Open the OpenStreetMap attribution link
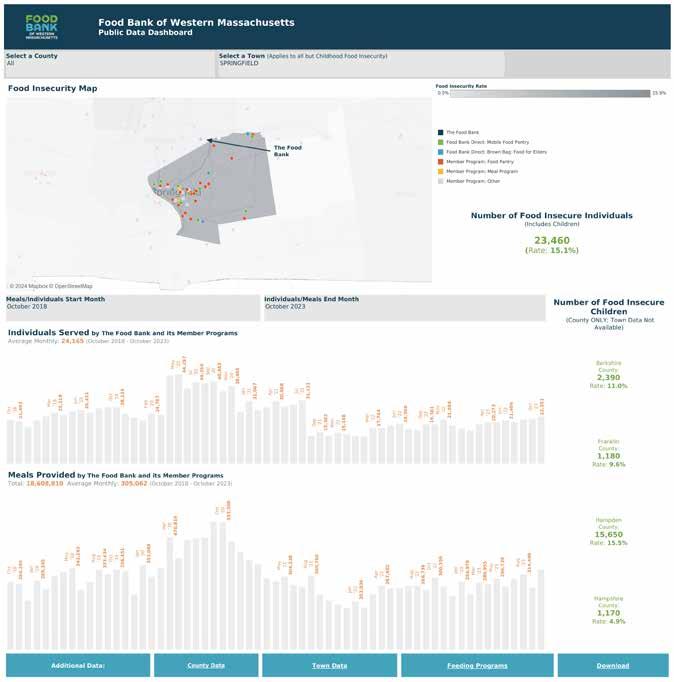674x682 pixels. tap(71, 286)
